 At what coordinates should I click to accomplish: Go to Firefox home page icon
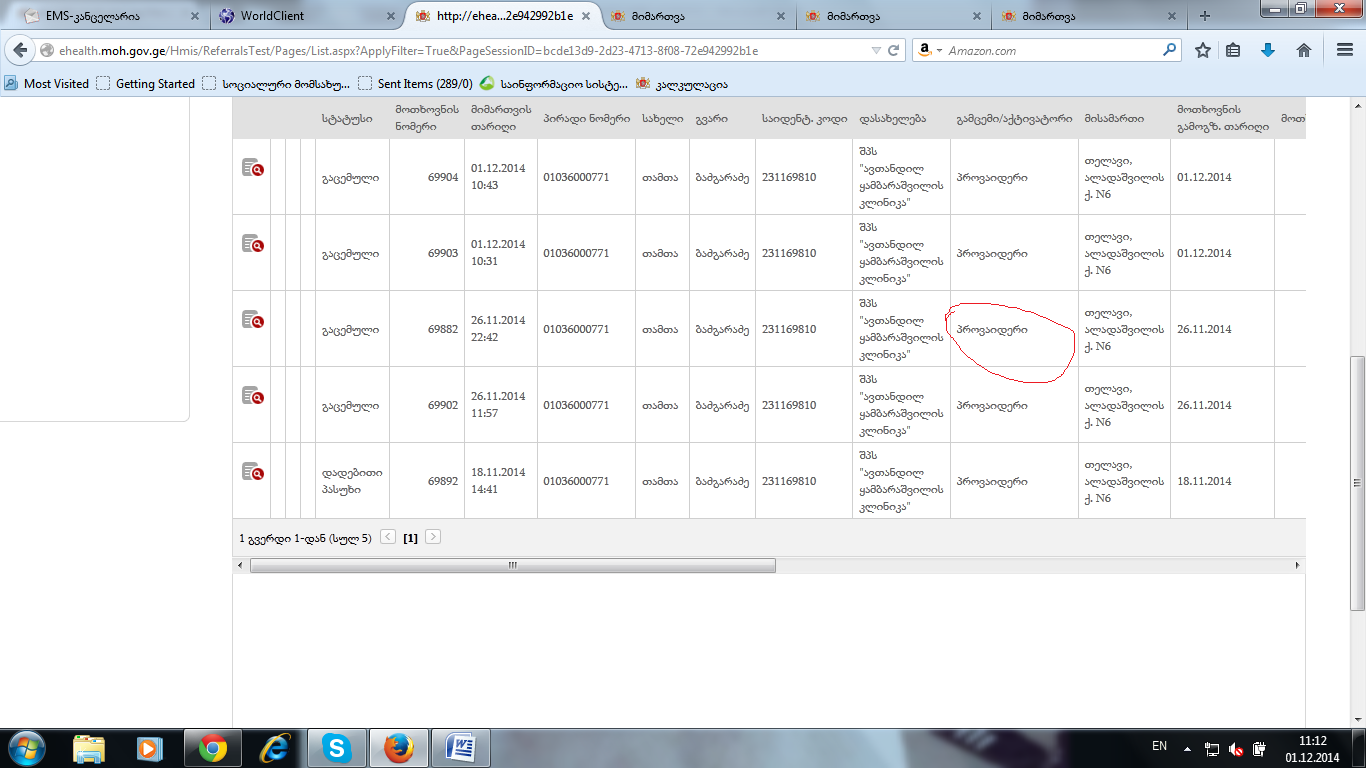pyautogui.click(x=1304, y=50)
